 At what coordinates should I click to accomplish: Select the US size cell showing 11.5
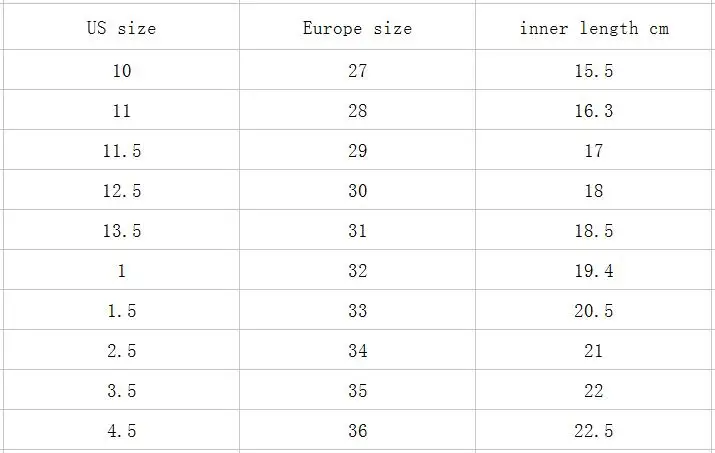122,150
